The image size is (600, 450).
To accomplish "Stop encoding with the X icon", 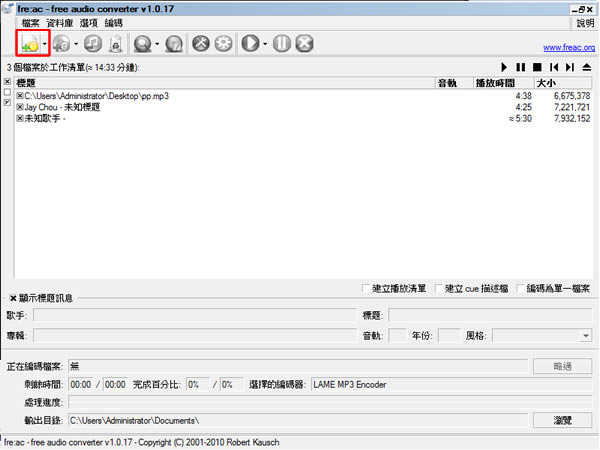I will (x=305, y=44).
